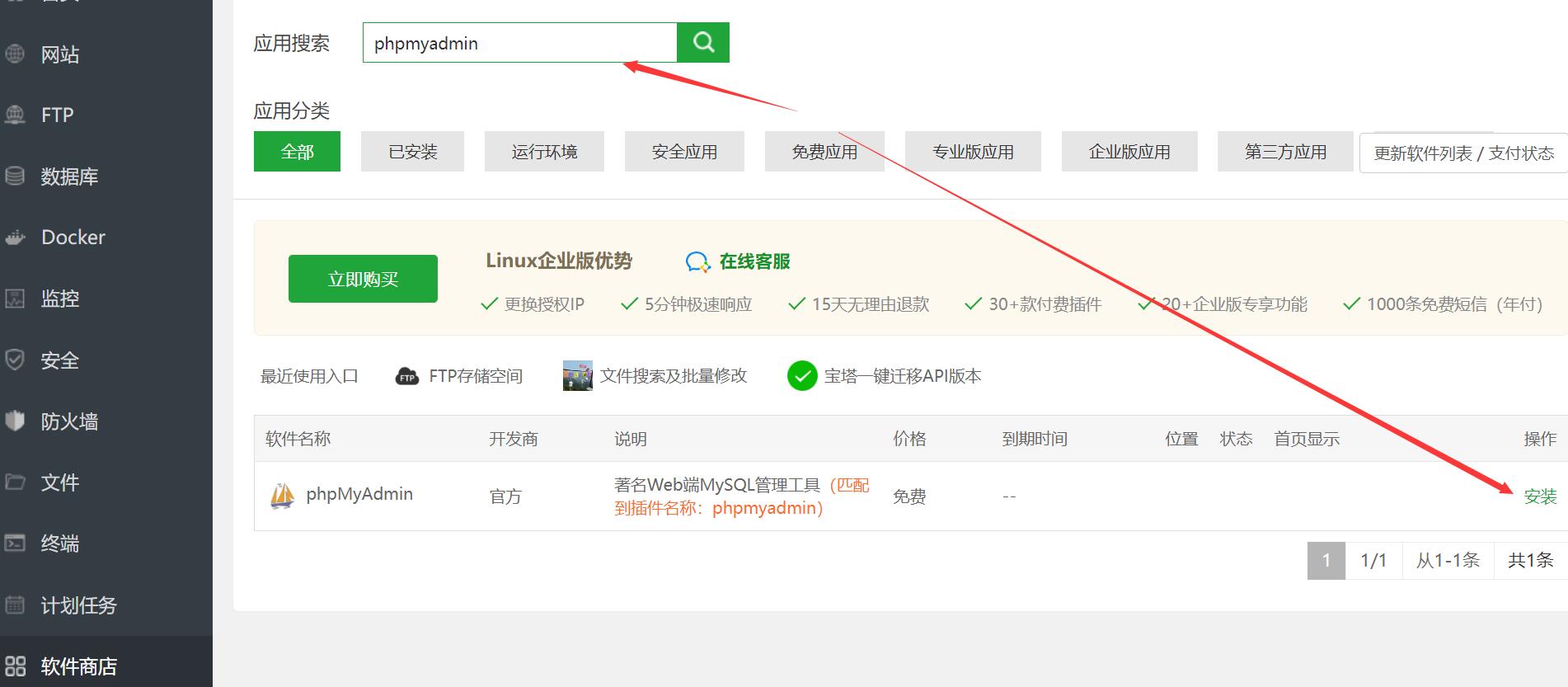The image size is (1568, 687).
Task: Click the green search magnifier button
Action: (703, 42)
